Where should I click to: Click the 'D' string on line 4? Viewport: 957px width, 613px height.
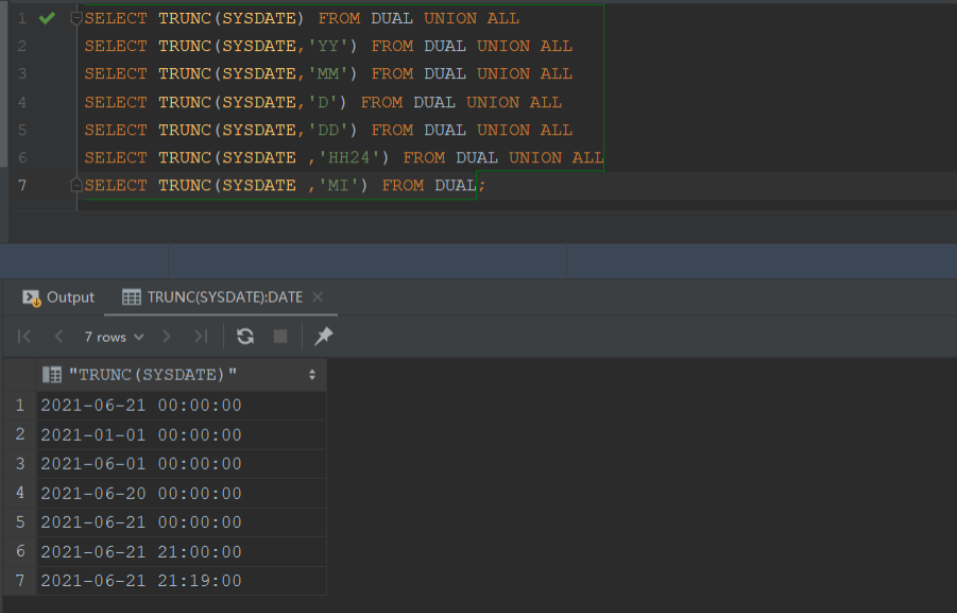coord(323,102)
